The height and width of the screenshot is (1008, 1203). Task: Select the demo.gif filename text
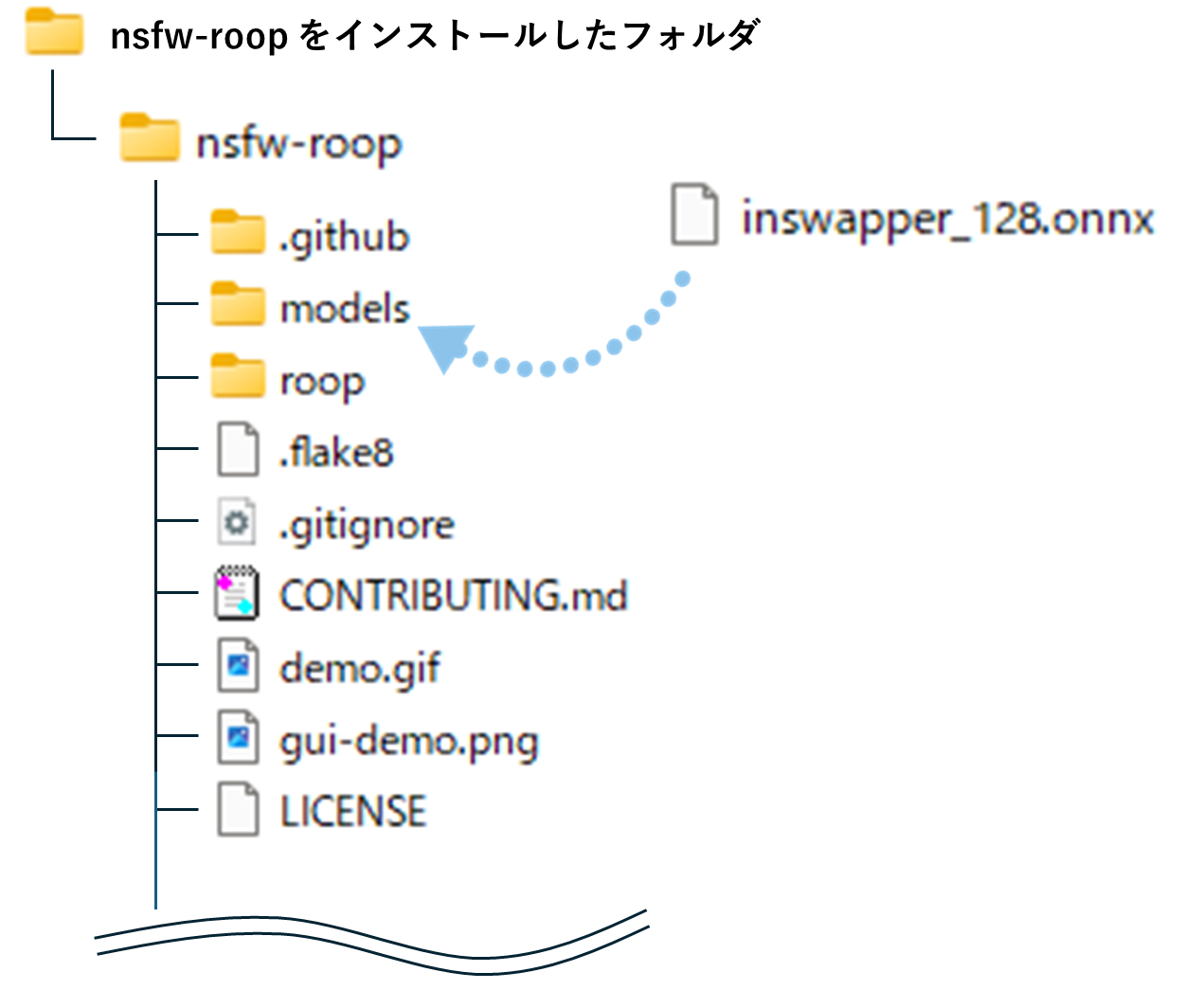pos(360,668)
